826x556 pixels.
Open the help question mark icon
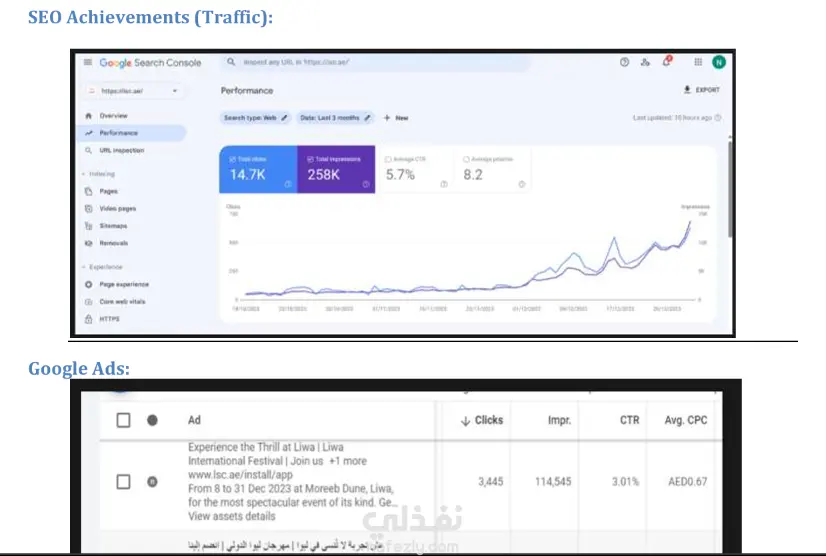(x=624, y=62)
